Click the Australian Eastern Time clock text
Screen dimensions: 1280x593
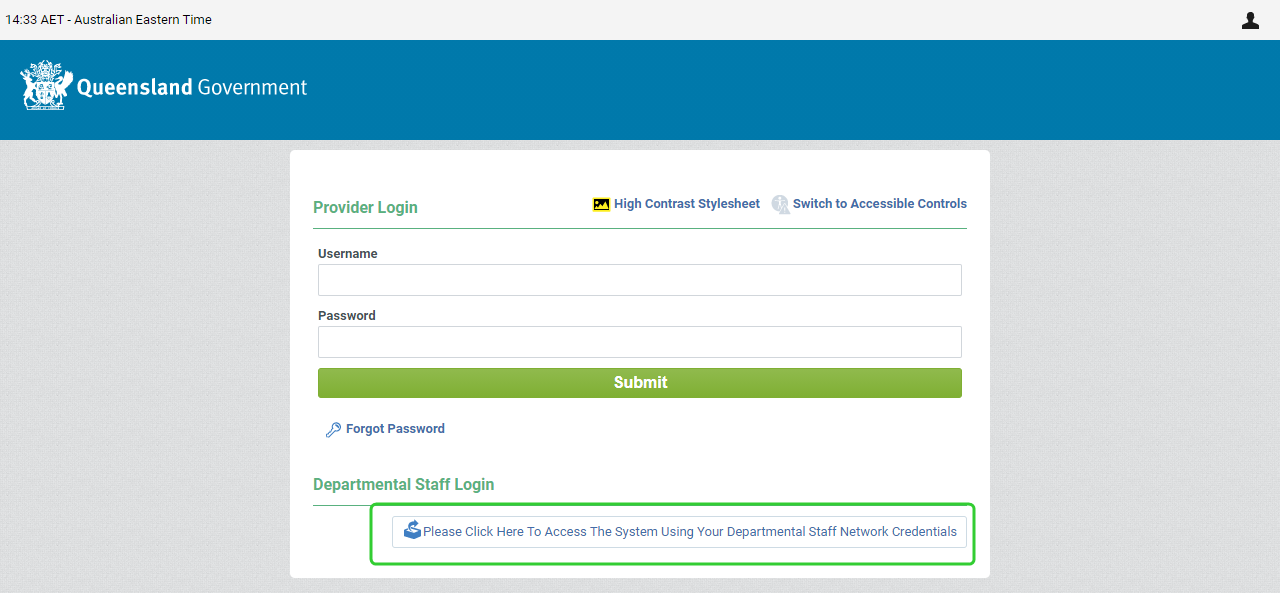tap(108, 20)
